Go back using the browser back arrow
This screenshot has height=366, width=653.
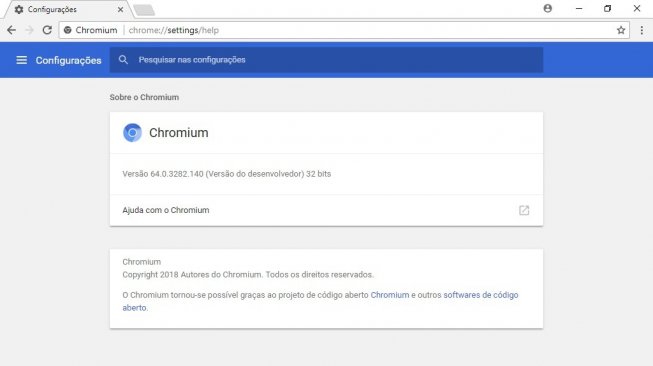pos(12,30)
